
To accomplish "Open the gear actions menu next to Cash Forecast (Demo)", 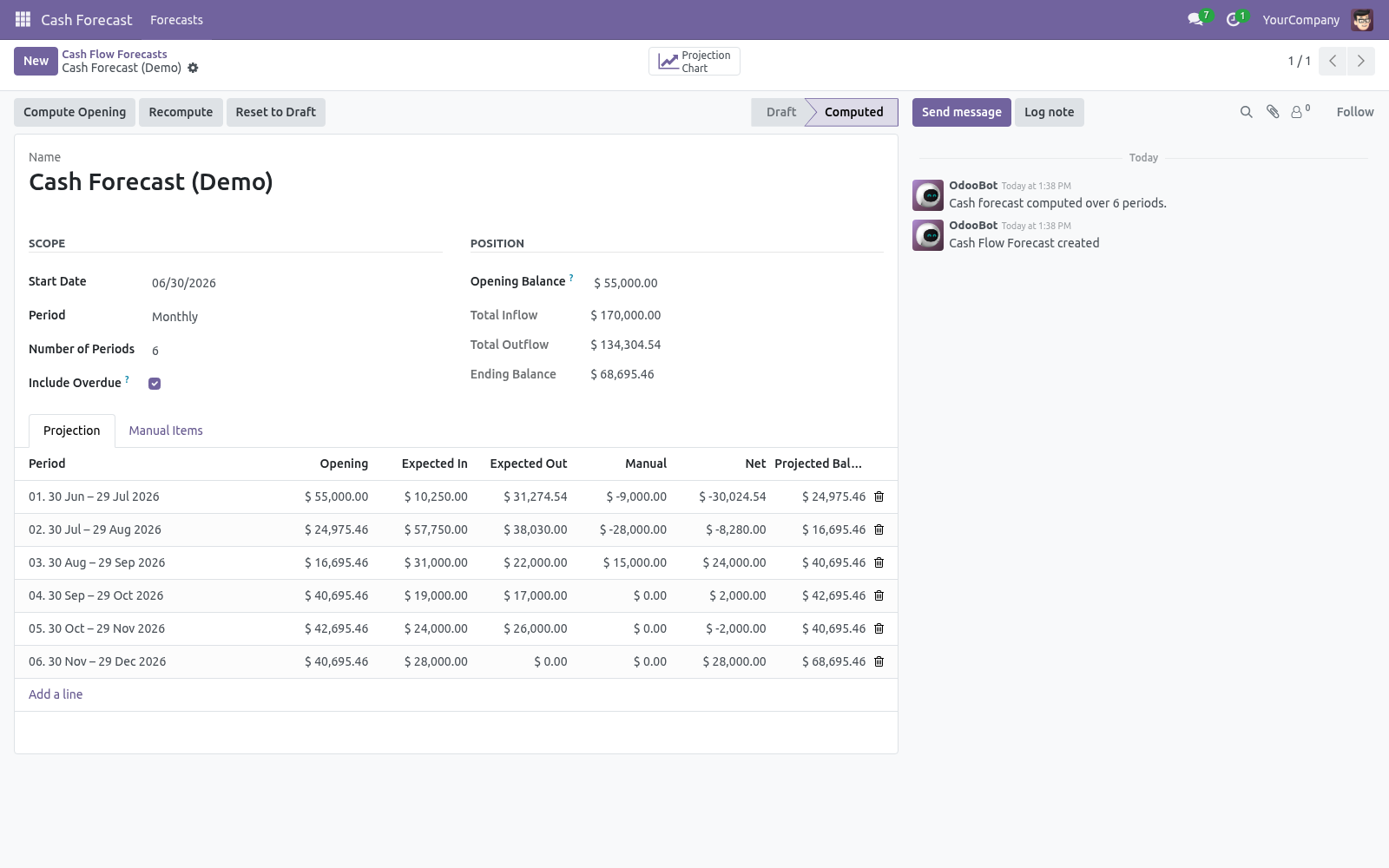I will [193, 68].
